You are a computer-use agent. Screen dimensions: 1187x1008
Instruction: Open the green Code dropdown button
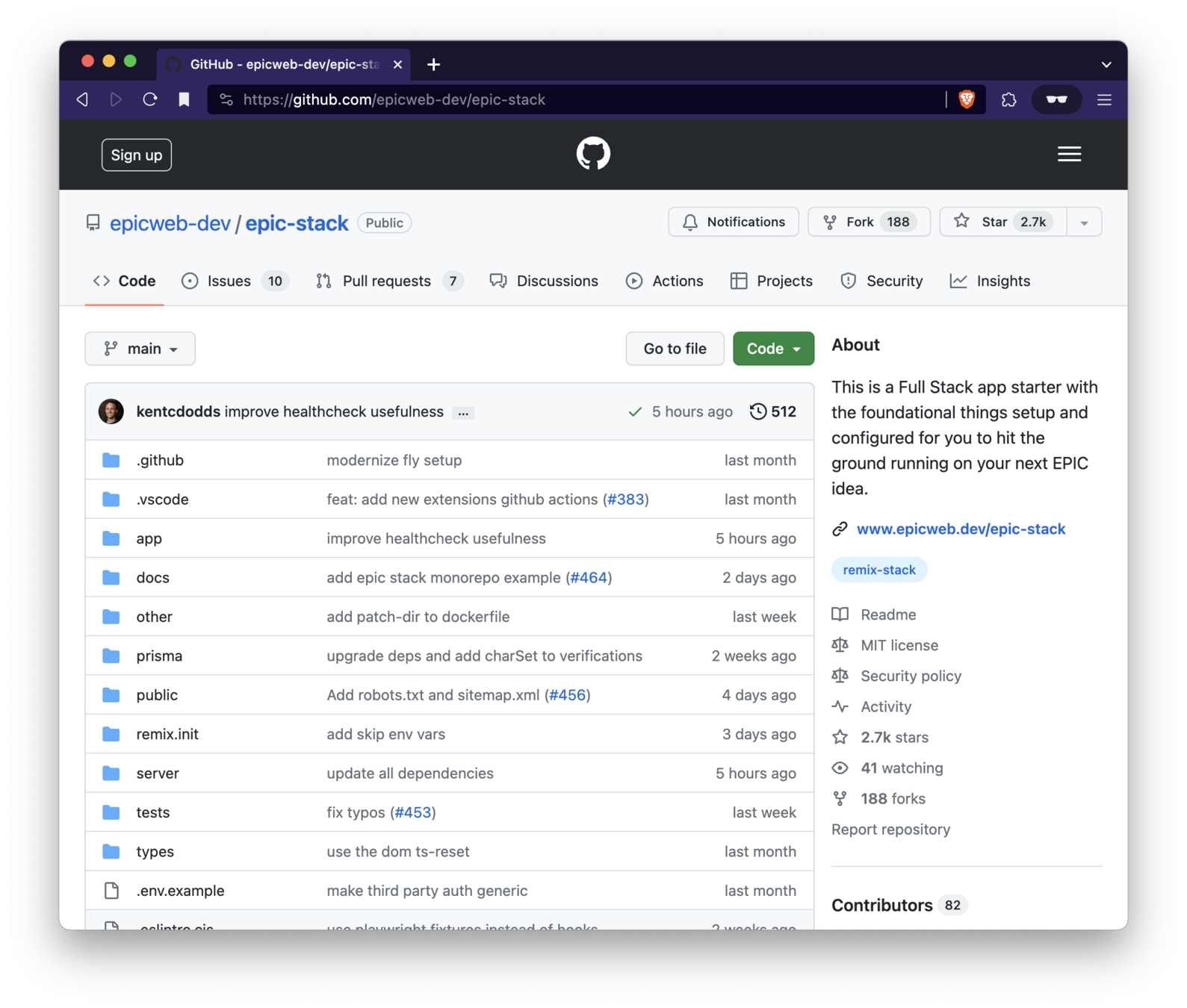tap(773, 349)
